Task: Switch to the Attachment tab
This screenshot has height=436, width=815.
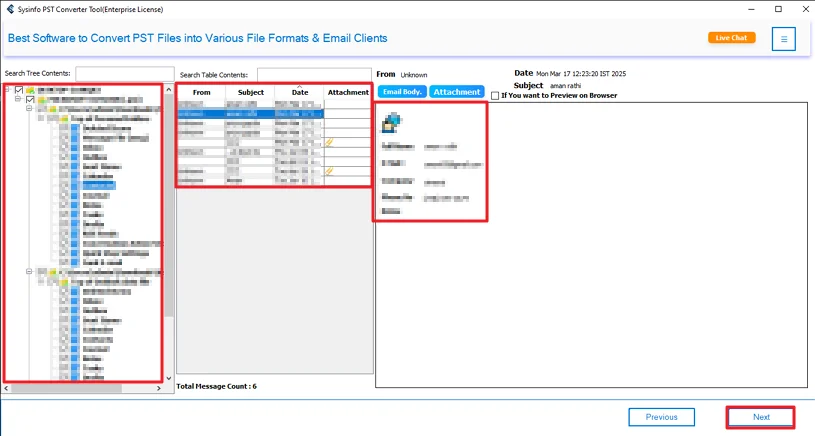Action: point(457,91)
